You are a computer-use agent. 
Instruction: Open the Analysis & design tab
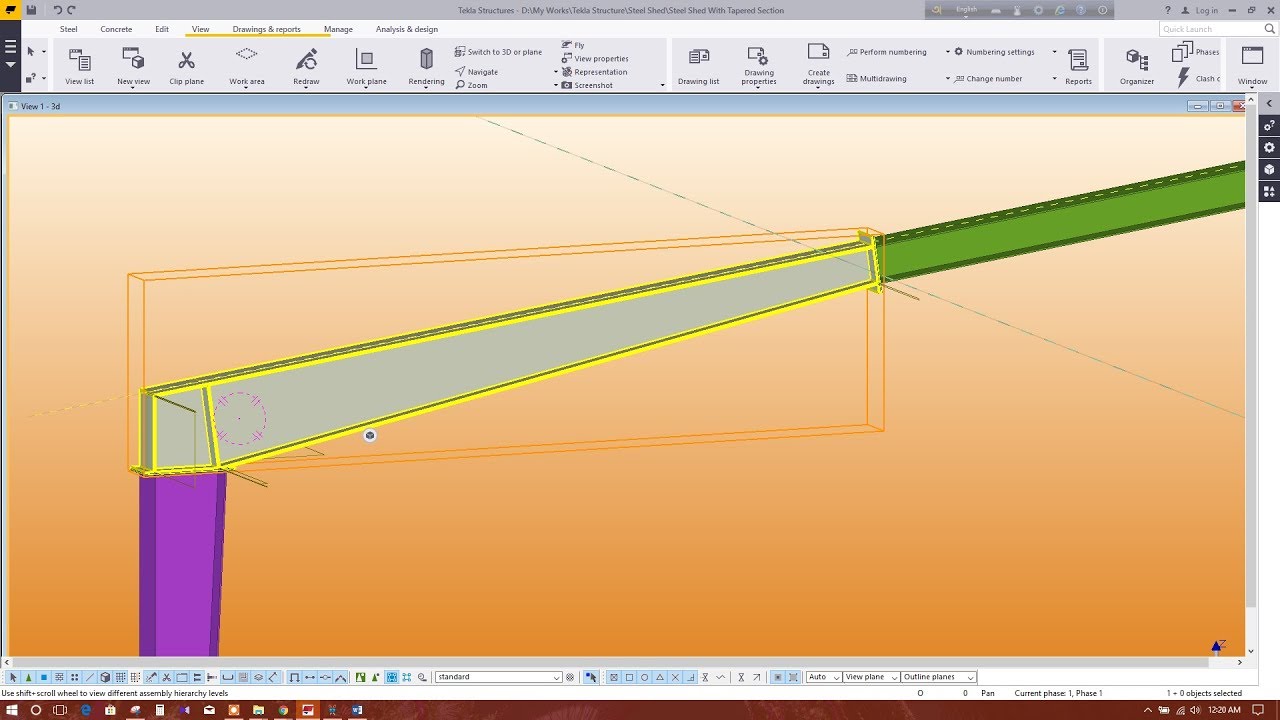406,29
